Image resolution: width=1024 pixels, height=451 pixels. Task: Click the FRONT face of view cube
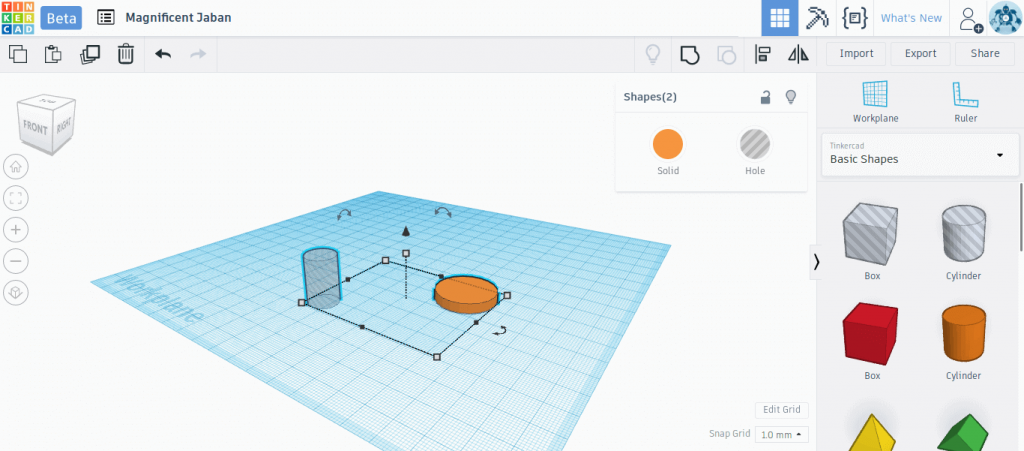pos(34,127)
